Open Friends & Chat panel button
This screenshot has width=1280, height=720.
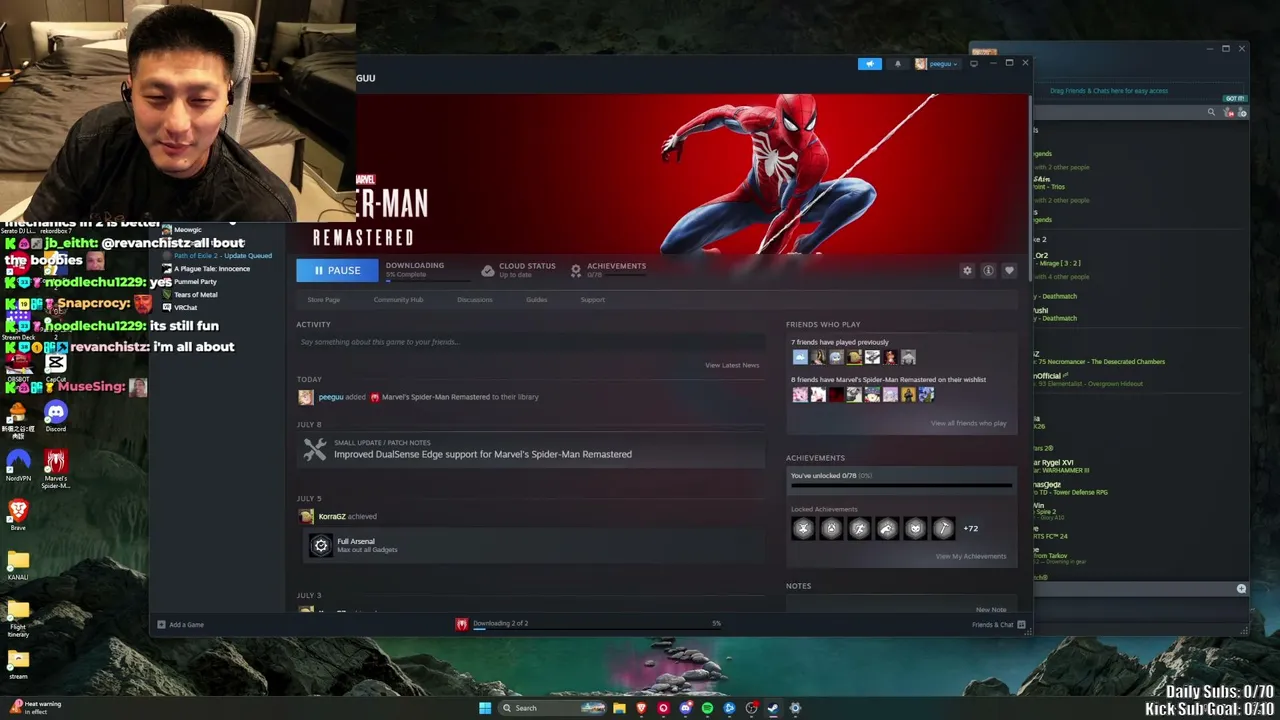point(999,625)
